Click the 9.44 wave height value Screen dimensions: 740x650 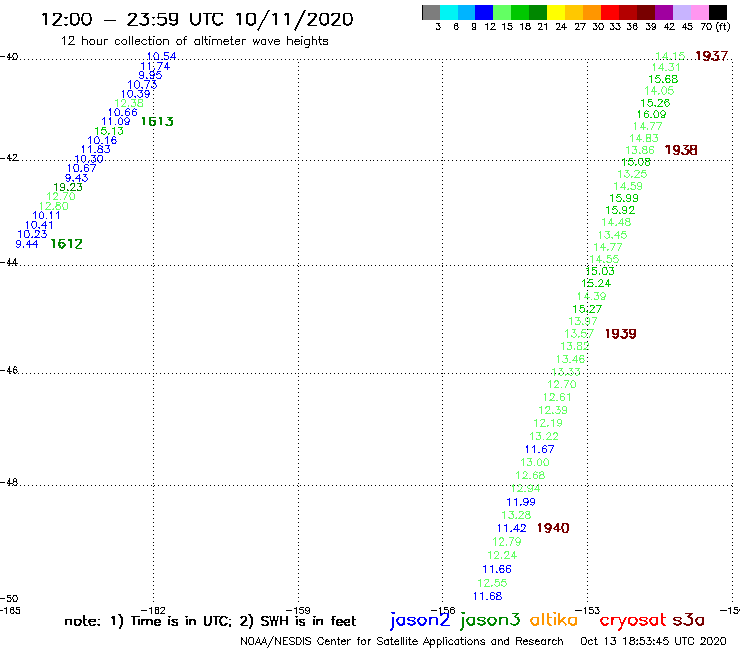tap(26, 244)
